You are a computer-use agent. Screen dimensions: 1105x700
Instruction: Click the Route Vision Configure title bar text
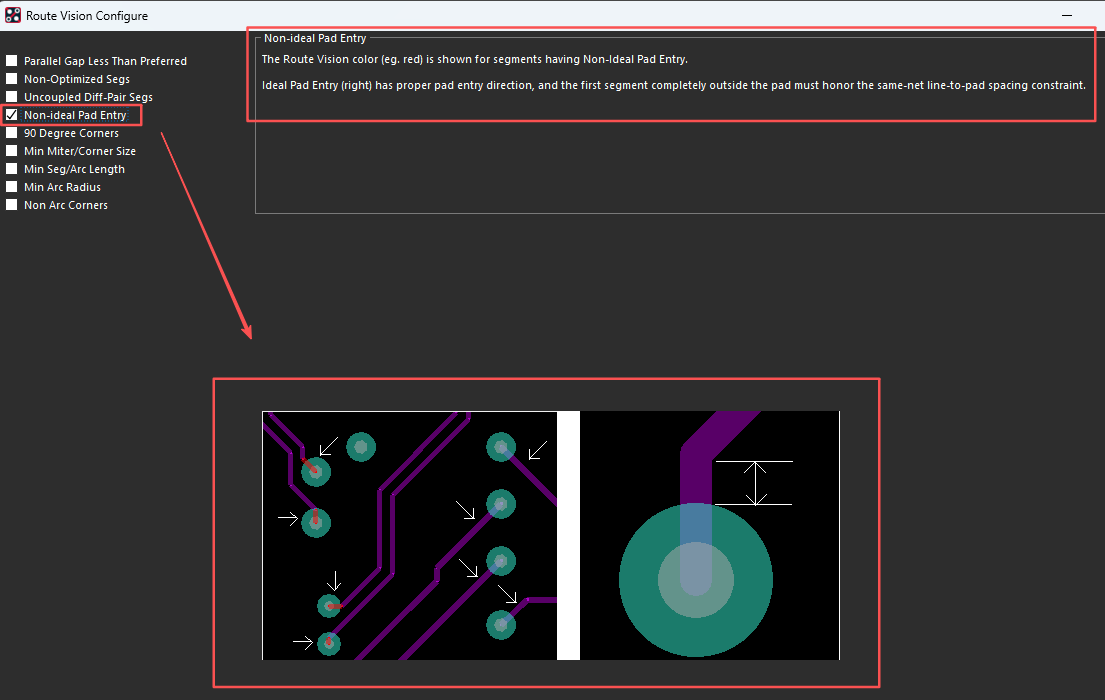tap(87, 16)
